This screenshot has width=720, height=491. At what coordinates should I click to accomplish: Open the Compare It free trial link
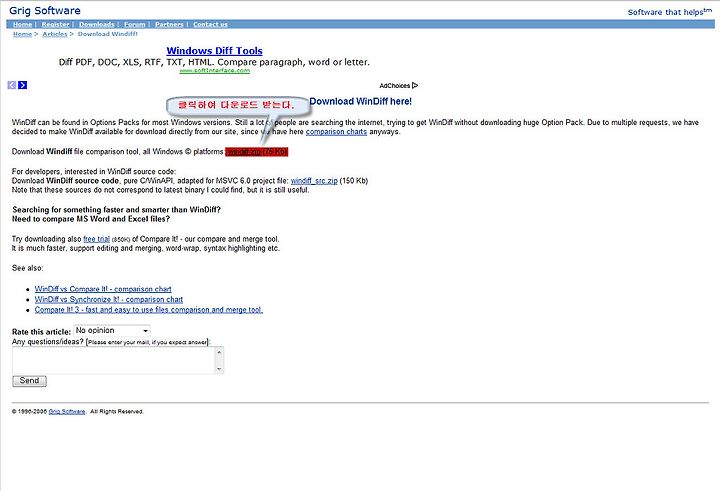point(96,239)
